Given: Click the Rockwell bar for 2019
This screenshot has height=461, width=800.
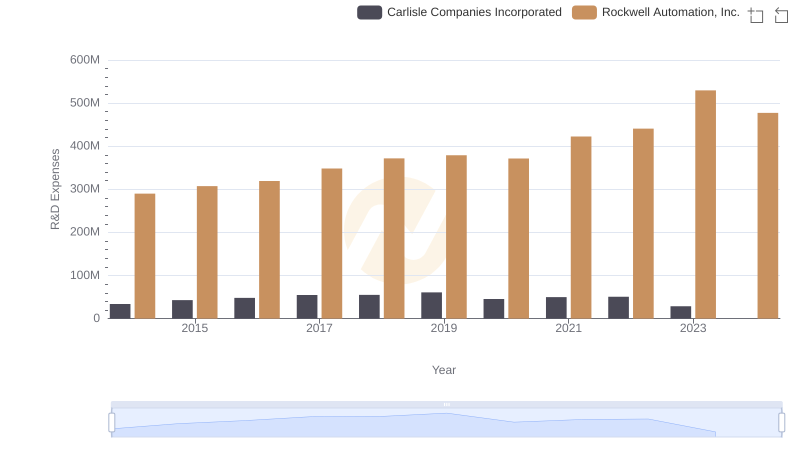Looking at the screenshot, I should pyautogui.click(x=456, y=237).
